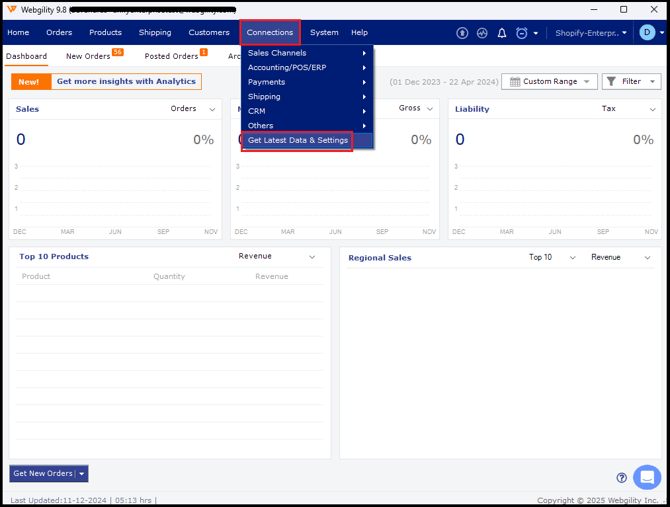Click the Webgility logo in title bar
Image resolution: width=670 pixels, height=507 pixels.
12,9
